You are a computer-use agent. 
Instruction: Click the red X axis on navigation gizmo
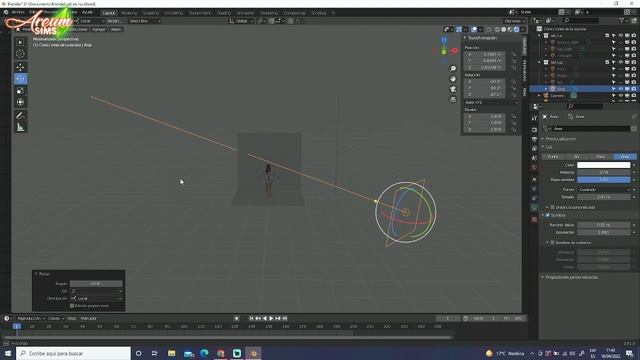click(454, 51)
